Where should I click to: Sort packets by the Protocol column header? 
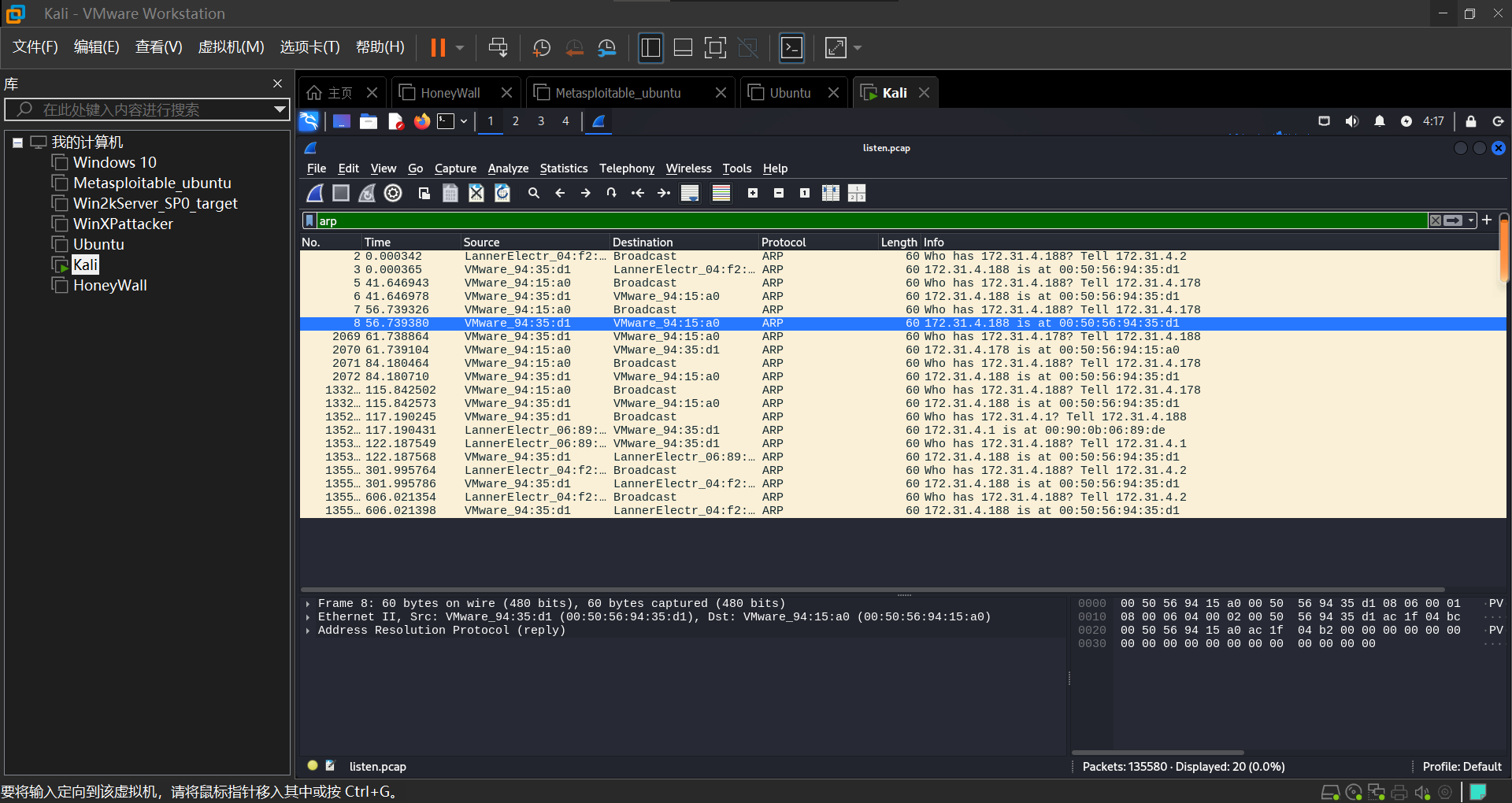(818, 242)
